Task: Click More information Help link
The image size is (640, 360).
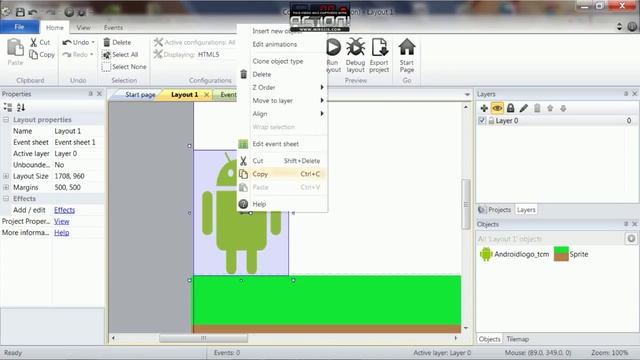Action: [62, 233]
